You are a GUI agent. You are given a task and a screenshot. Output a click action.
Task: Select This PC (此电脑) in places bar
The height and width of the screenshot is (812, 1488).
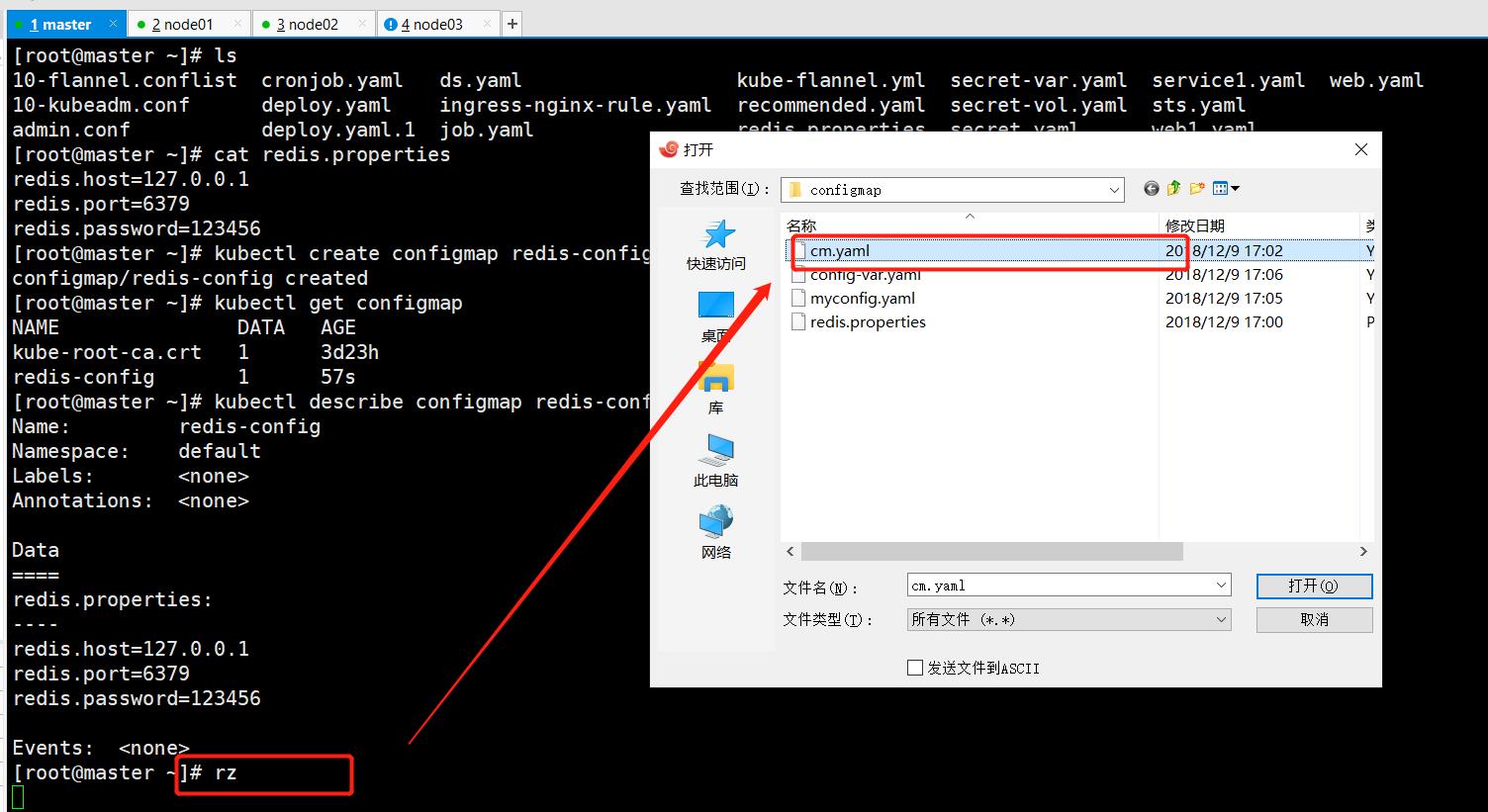[716, 460]
